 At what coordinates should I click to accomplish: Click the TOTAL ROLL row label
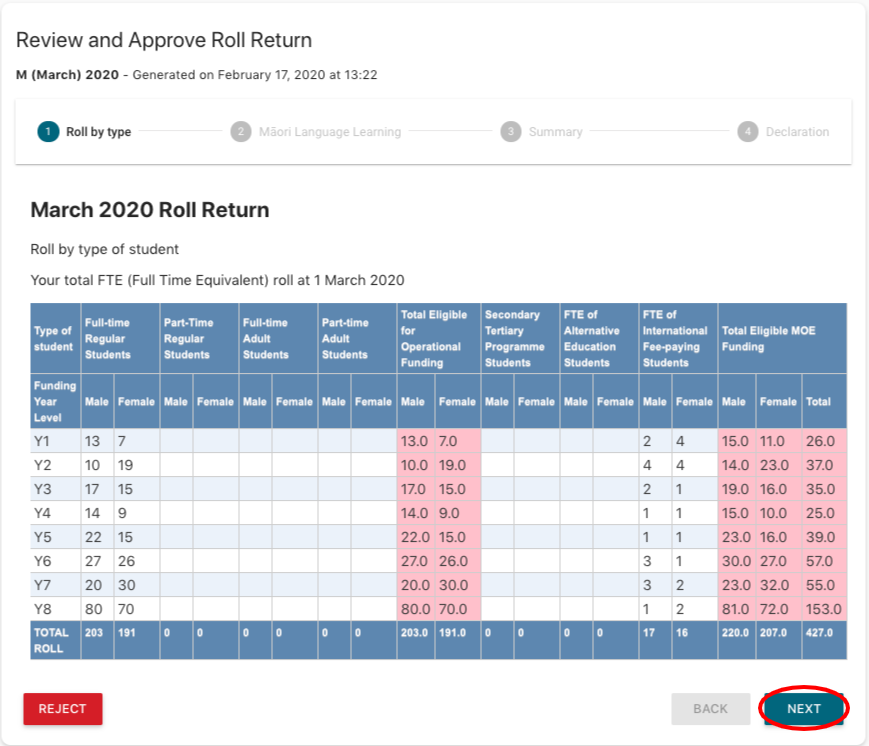[55, 640]
